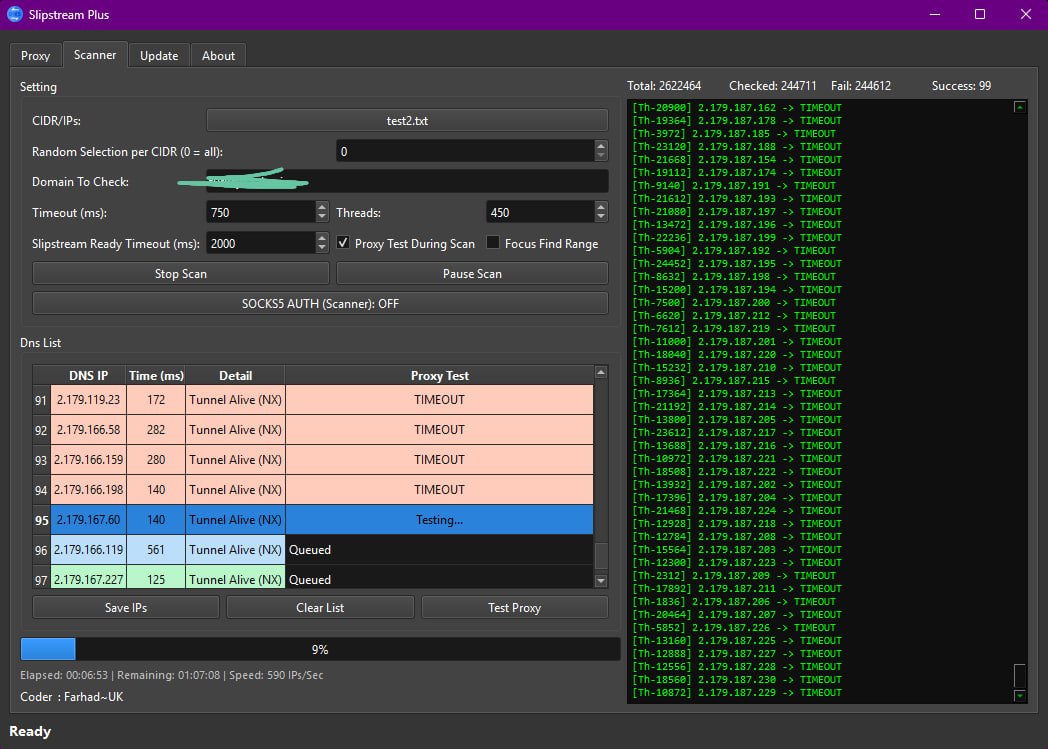Select DNS row 2.179.166.119
The width and height of the screenshot is (1048, 749).
[88, 550]
